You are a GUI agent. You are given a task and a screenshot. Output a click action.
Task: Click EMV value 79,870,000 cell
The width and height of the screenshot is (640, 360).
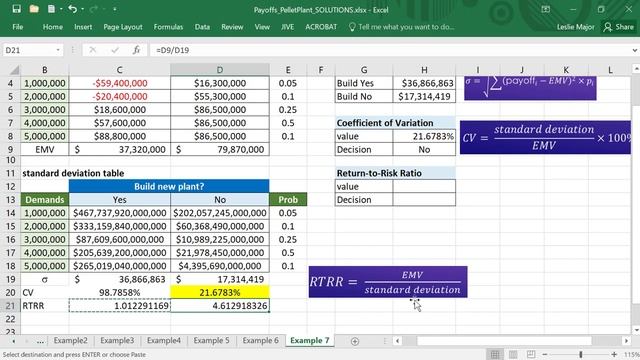(220, 149)
